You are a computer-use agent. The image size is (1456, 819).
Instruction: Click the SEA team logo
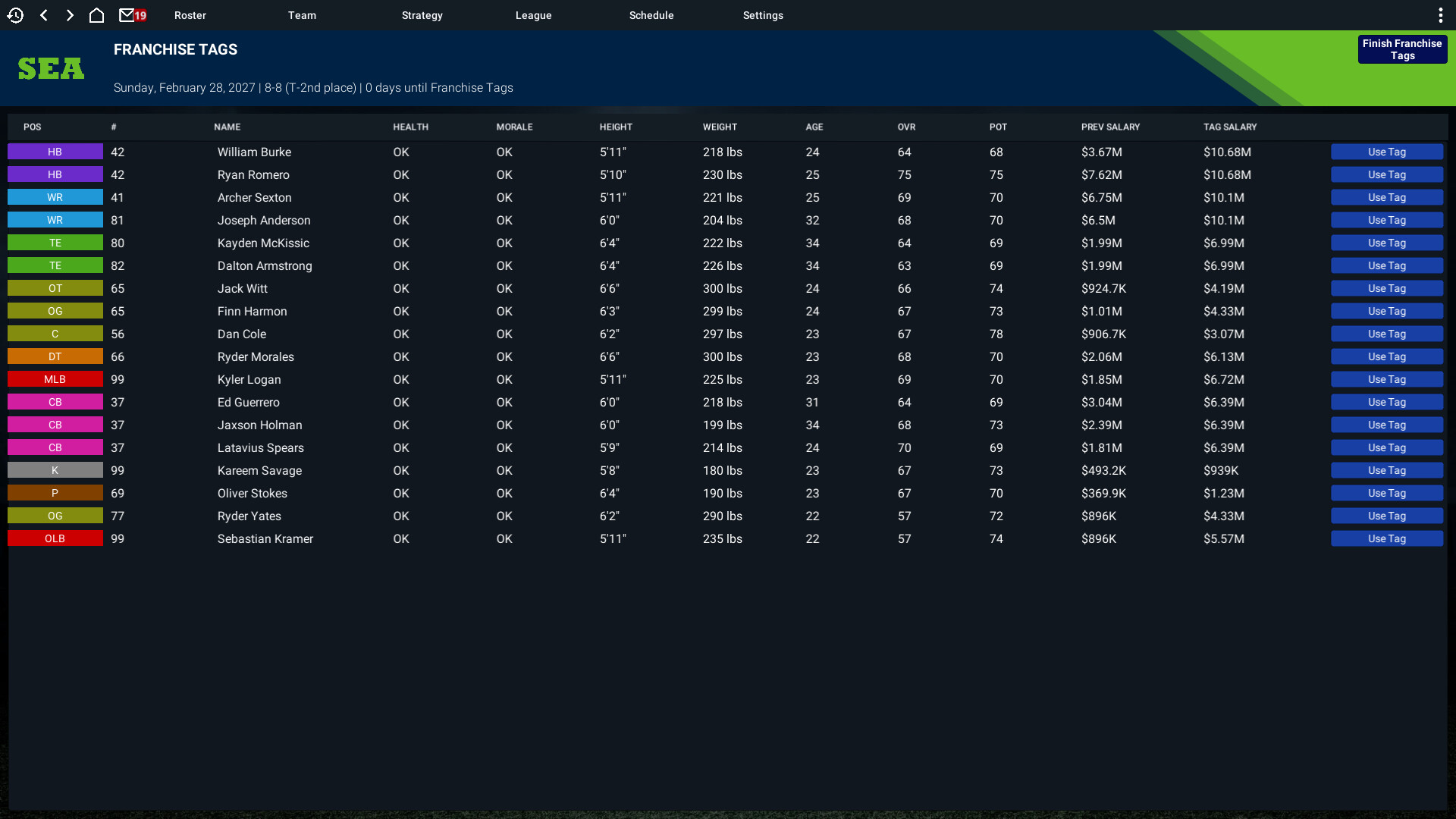[x=50, y=67]
